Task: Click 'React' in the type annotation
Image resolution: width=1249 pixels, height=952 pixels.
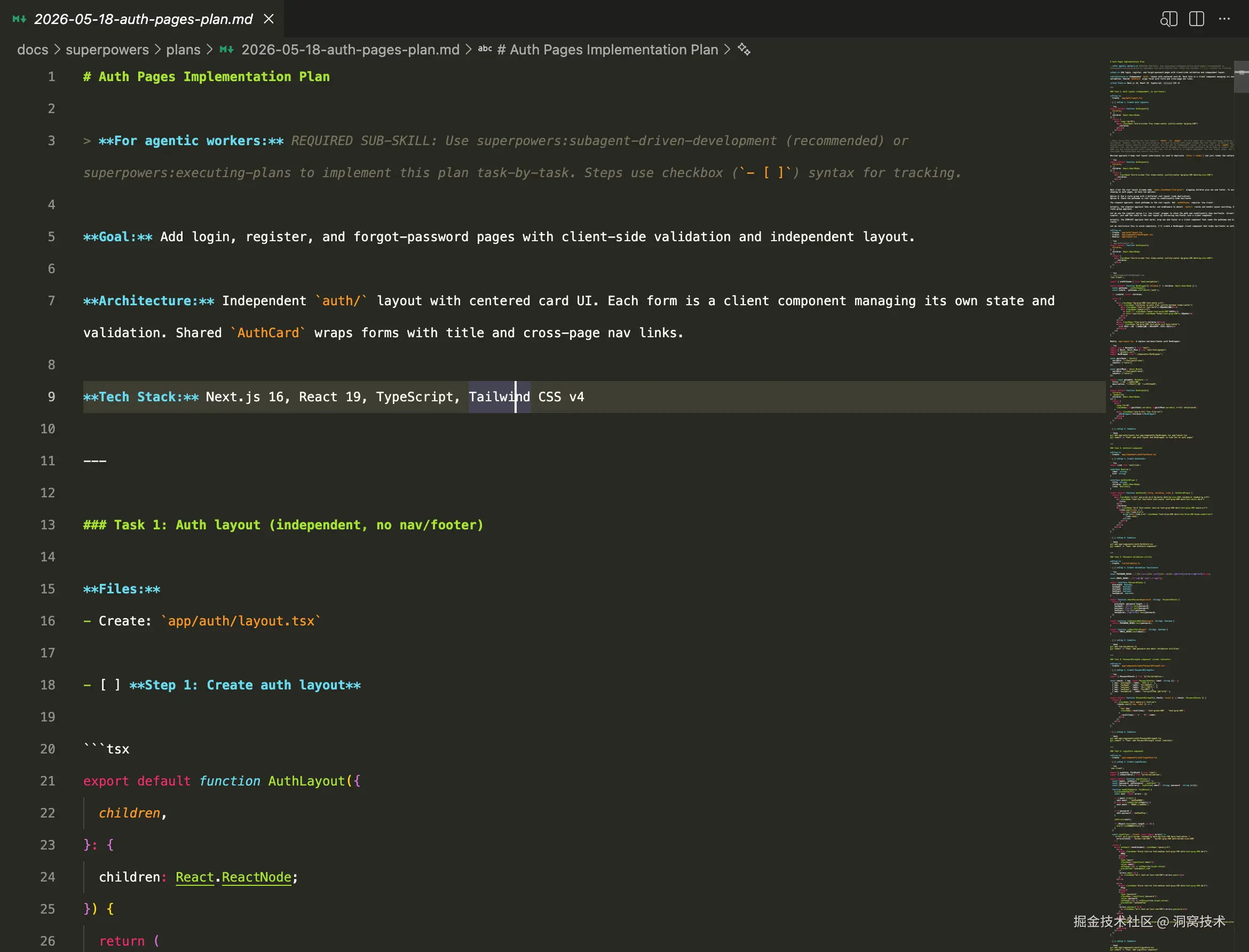Action: (x=195, y=877)
